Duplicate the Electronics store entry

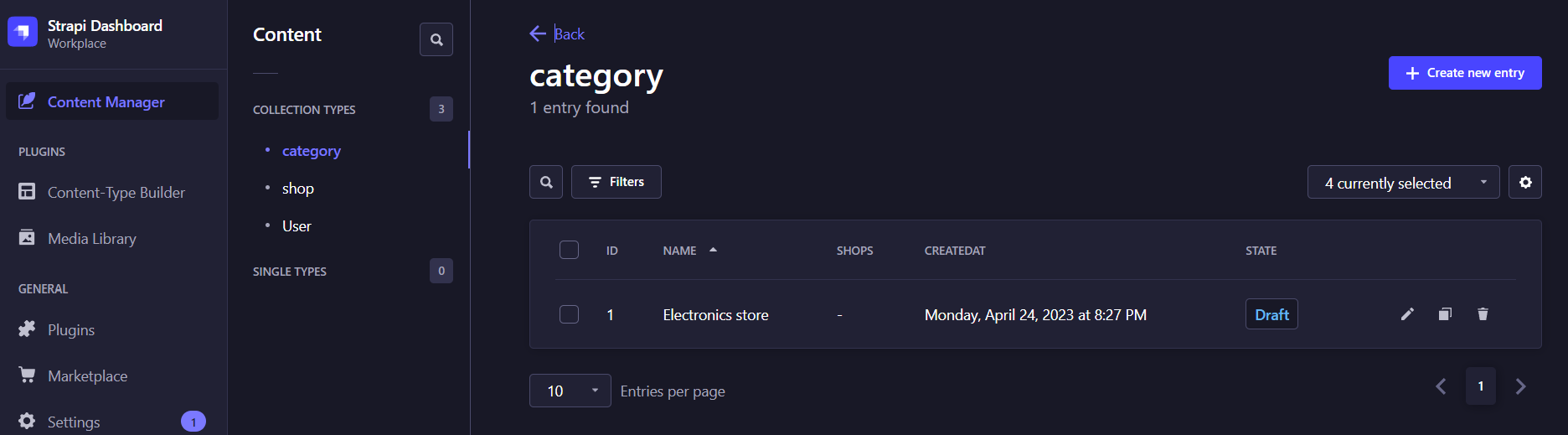pyautogui.click(x=1445, y=314)
